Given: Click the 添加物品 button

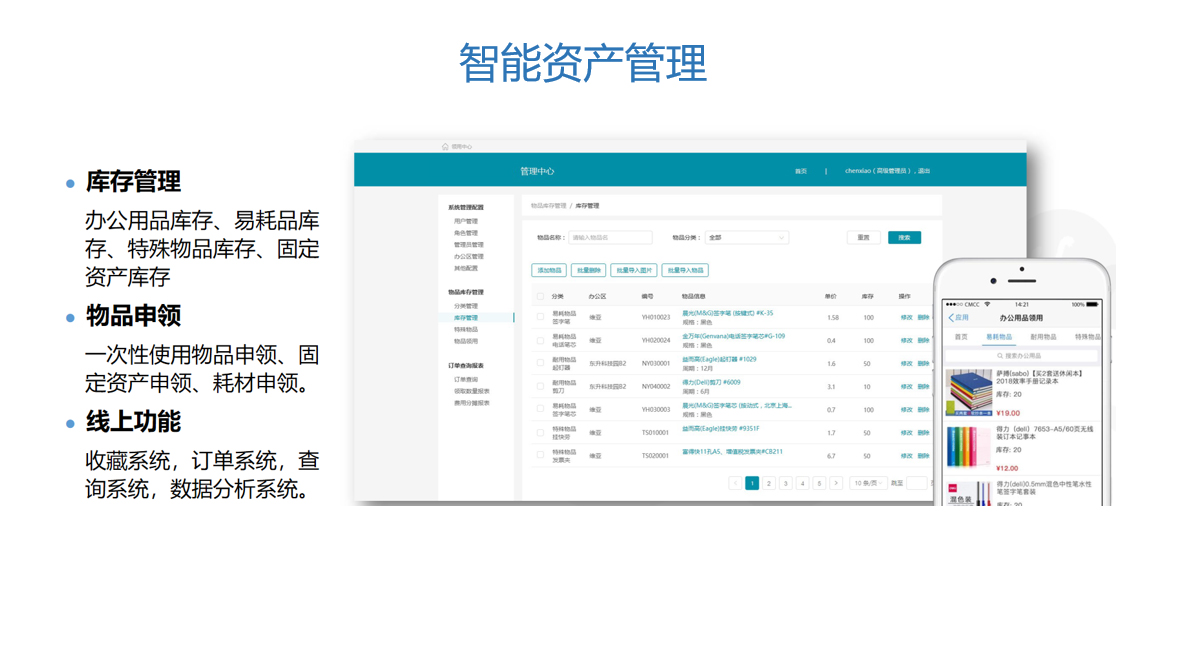Looking at the screenshot, I should click(x=549, y=270).
